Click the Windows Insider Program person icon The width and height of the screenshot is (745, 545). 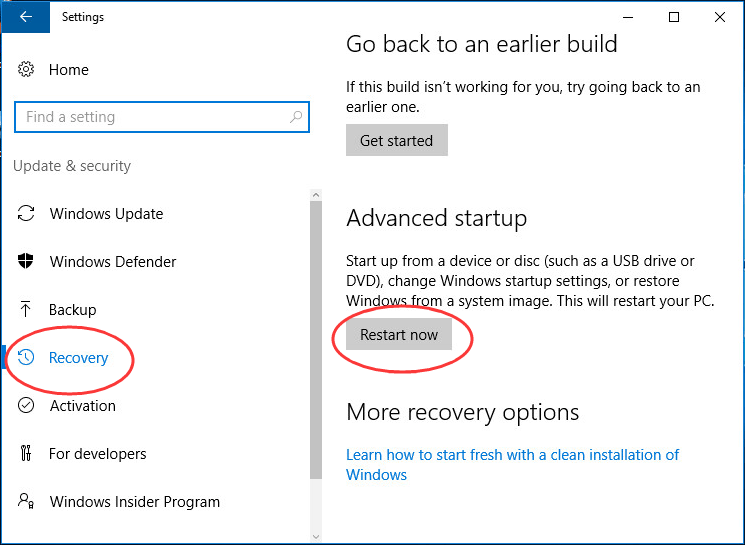tap(26, 502)
